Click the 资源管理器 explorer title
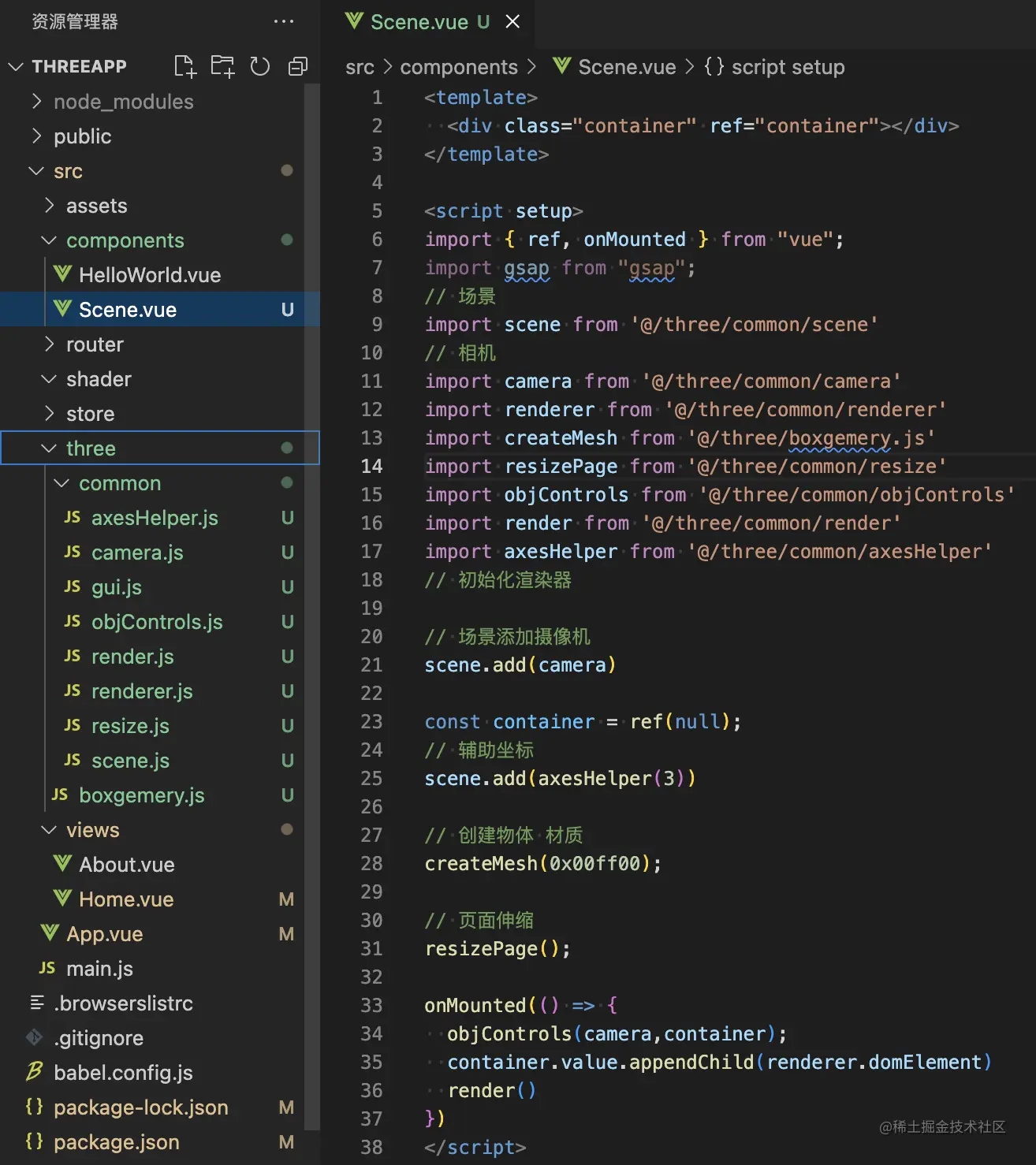This screenshot has width=1036, height=1165. (75, 22)
